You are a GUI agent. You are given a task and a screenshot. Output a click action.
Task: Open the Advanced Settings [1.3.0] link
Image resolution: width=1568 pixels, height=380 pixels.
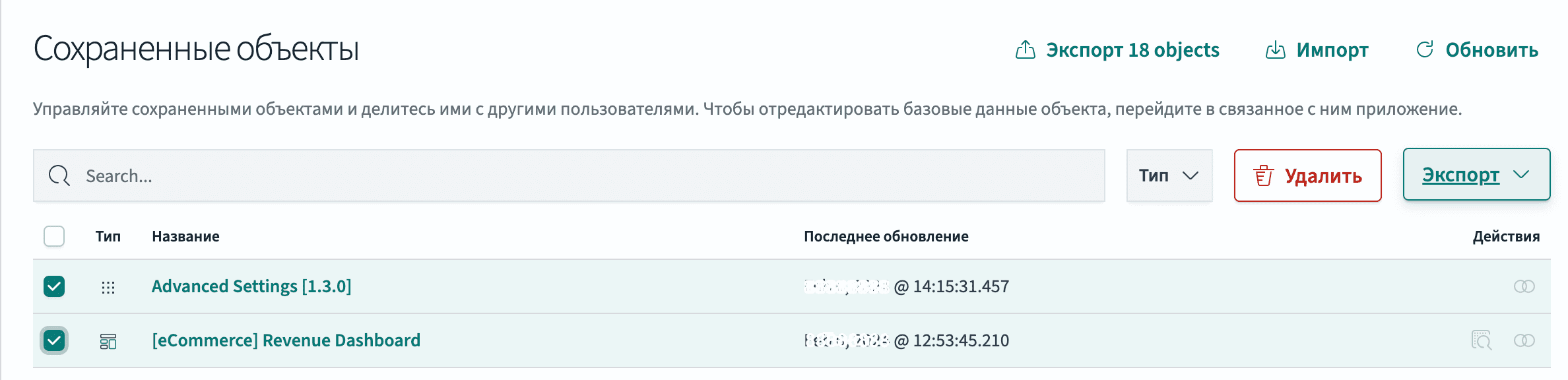(251, 286)
